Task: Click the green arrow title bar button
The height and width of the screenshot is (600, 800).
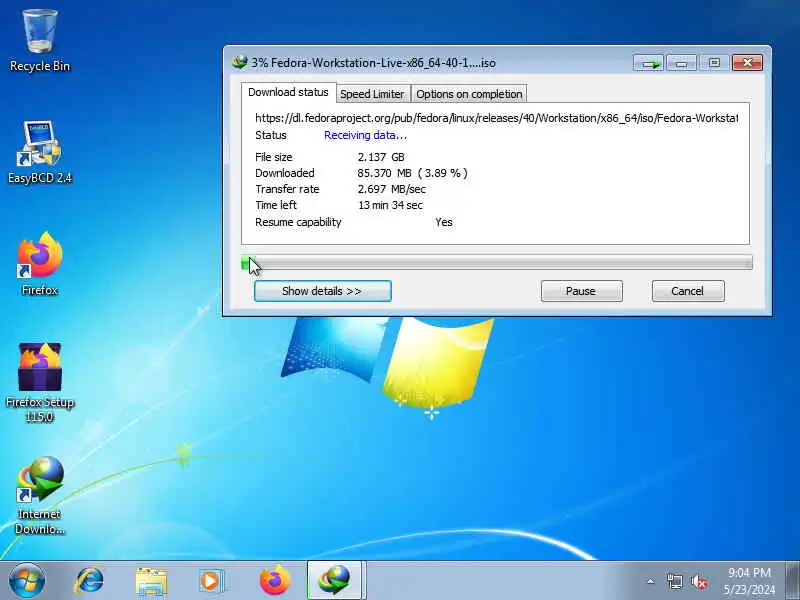Action: (648, 63)
